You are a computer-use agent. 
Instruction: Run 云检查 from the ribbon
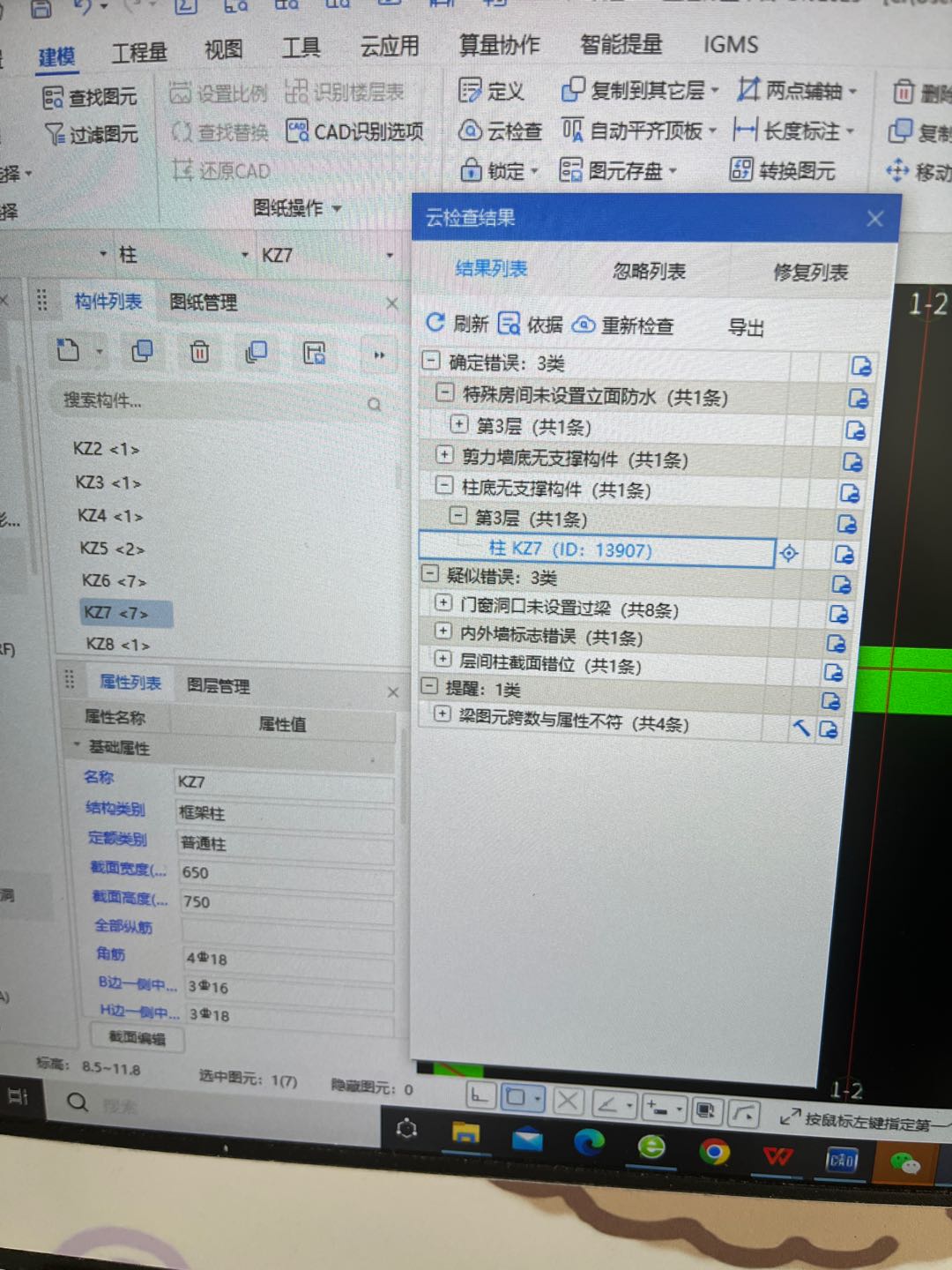click(500, 131)
